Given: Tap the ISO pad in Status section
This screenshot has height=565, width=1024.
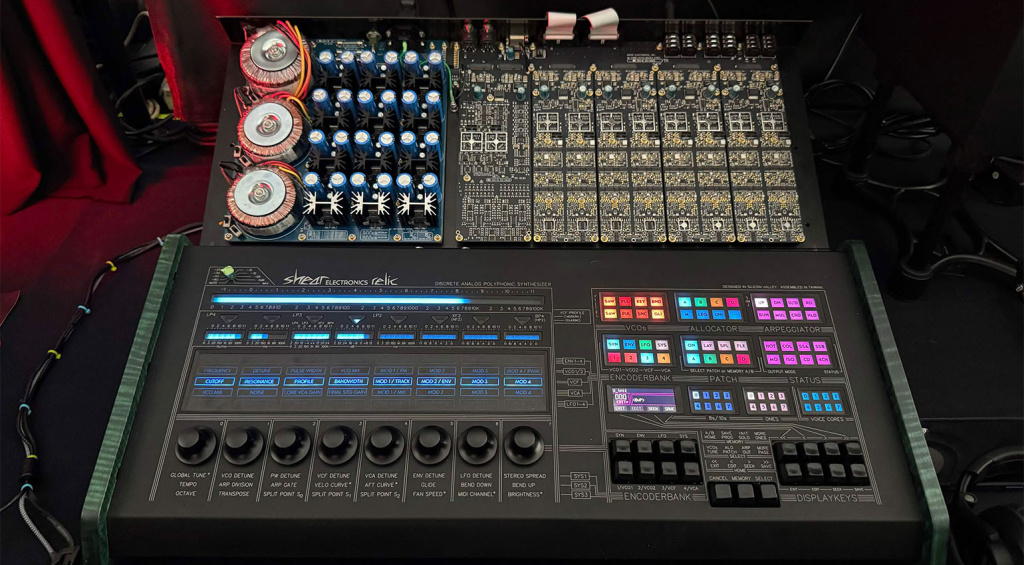Looking at the screenshot, I should [790, 360].
